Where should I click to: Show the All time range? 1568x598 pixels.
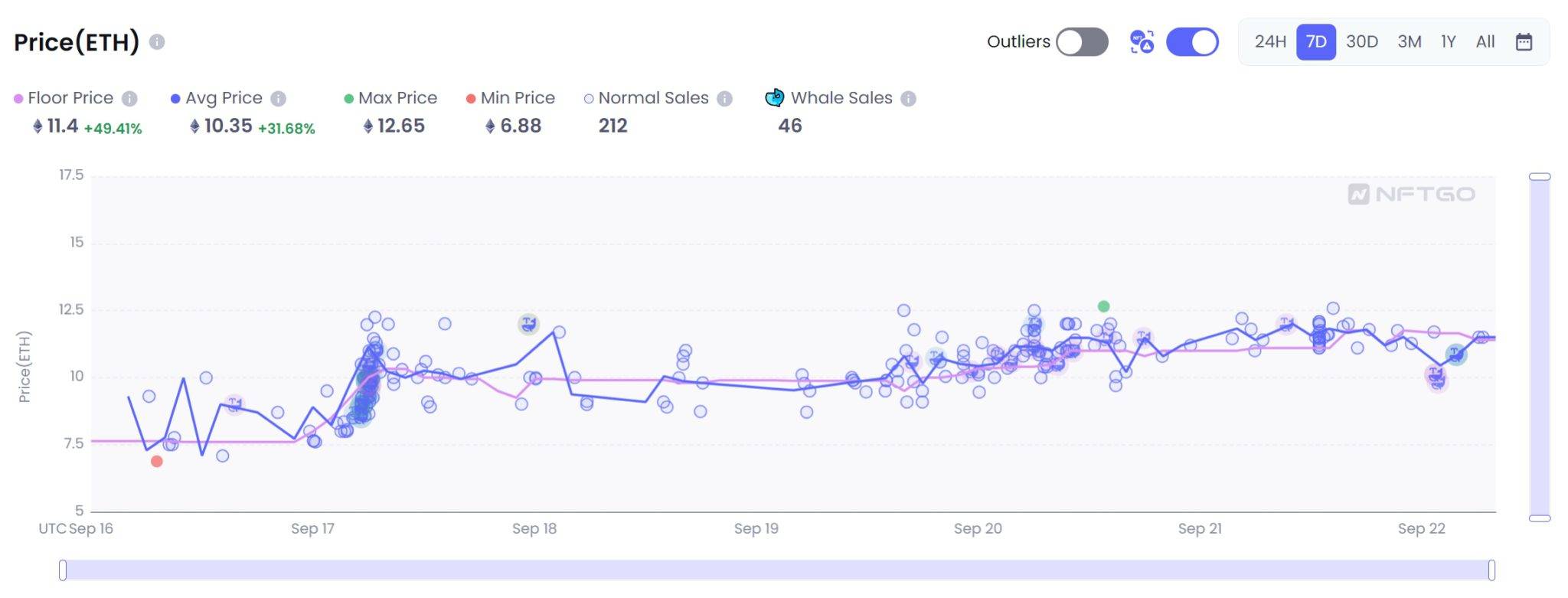click(x=1485, y=42)
